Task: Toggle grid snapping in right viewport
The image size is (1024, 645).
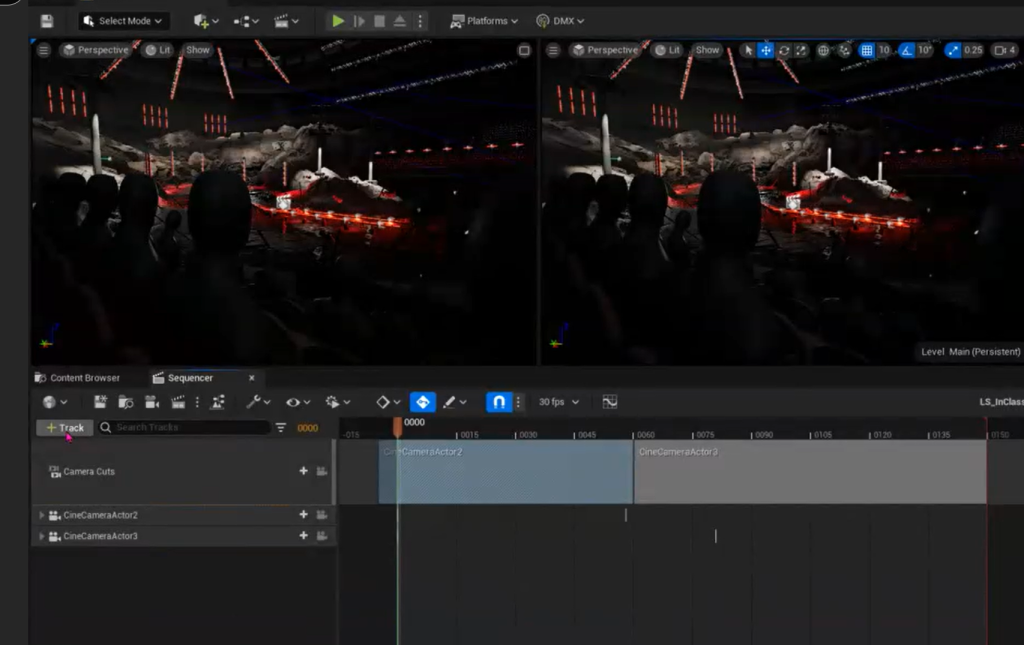Action: (866, 50)
